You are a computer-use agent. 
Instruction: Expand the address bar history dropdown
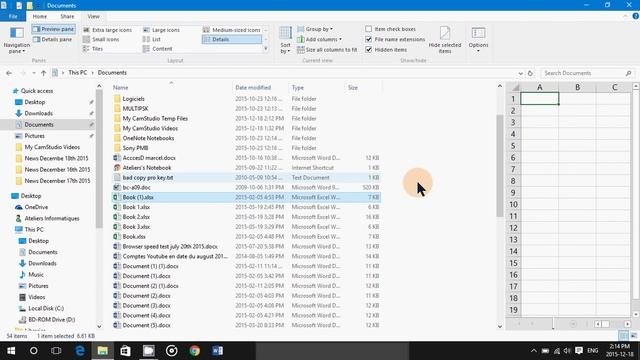point(520,73)
